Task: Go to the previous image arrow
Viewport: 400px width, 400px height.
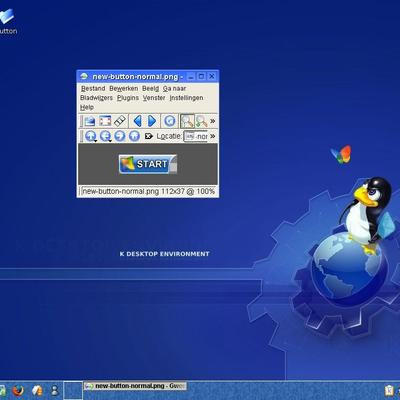Action: point(137,121)
